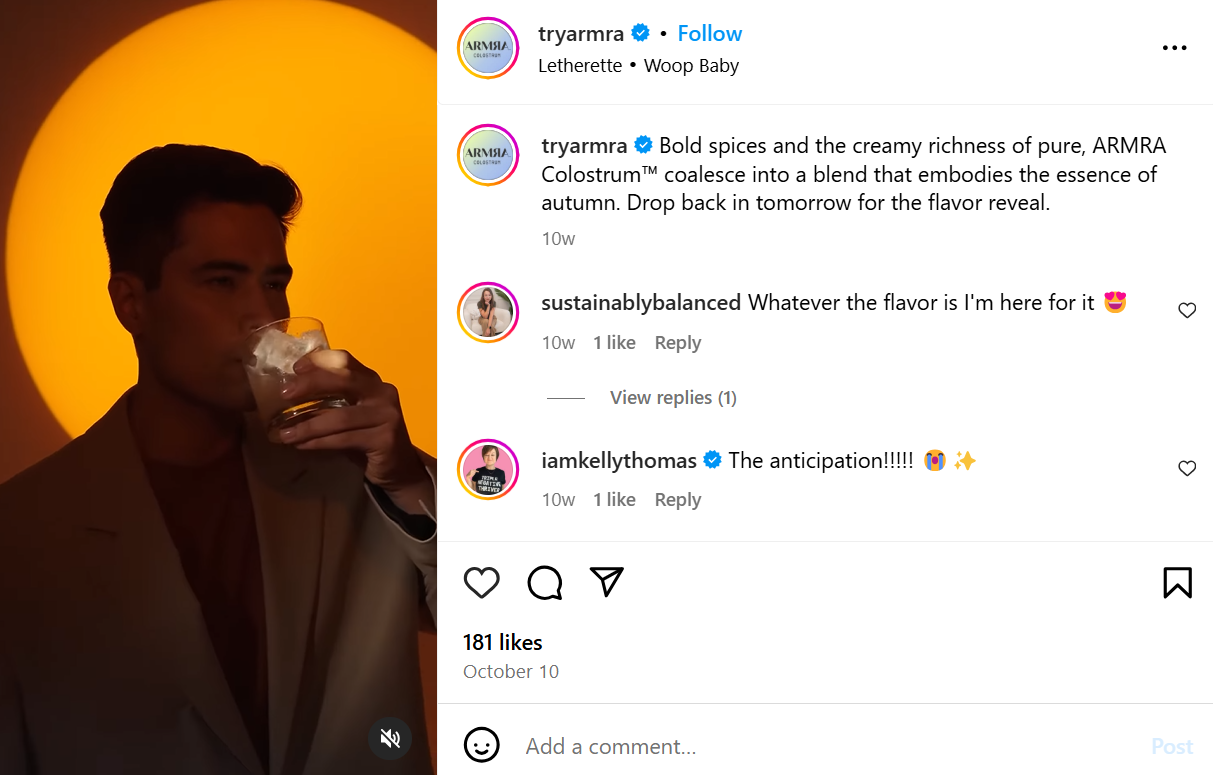This screenshot has height=775, width=1213.
Task: Open the emoji picker smiley icon
Action: (481, 745)
